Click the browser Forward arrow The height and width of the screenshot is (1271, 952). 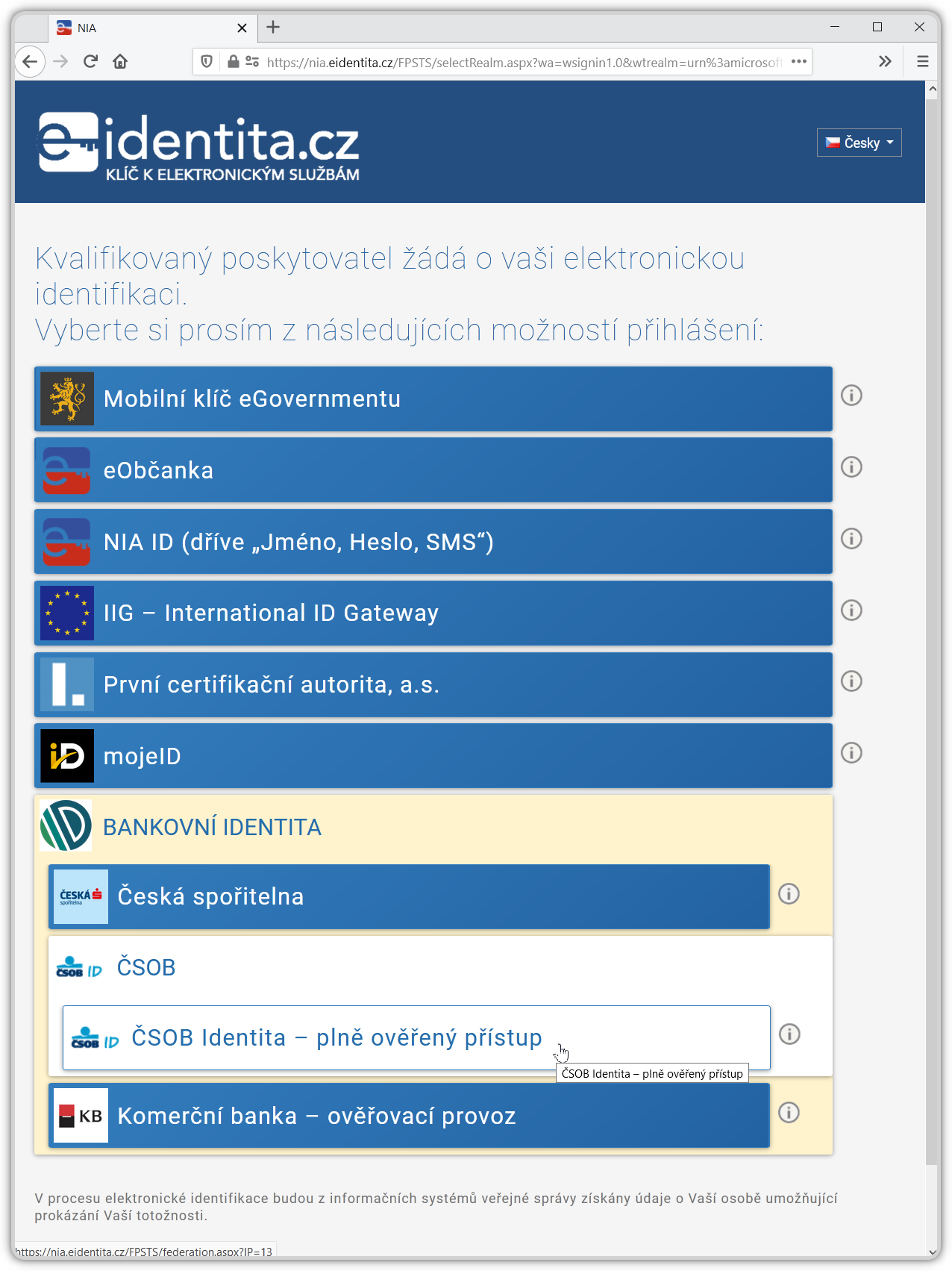pos(60,61)
